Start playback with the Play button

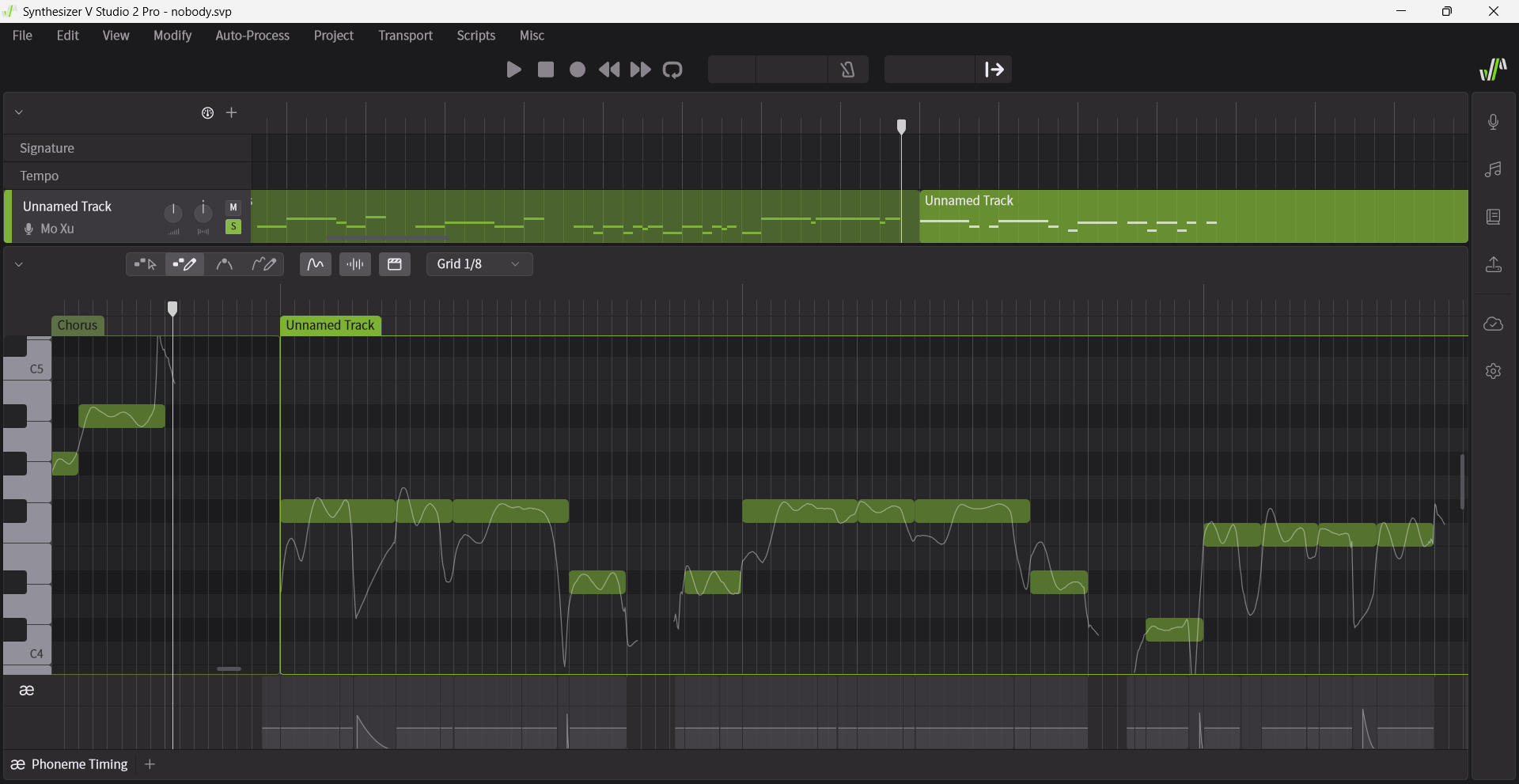coord(513,70)
